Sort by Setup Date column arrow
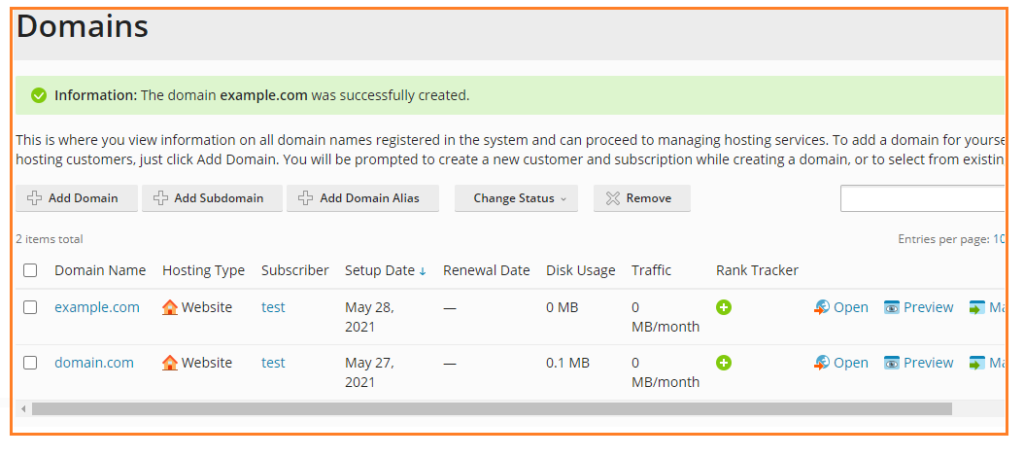 [423, 272]
